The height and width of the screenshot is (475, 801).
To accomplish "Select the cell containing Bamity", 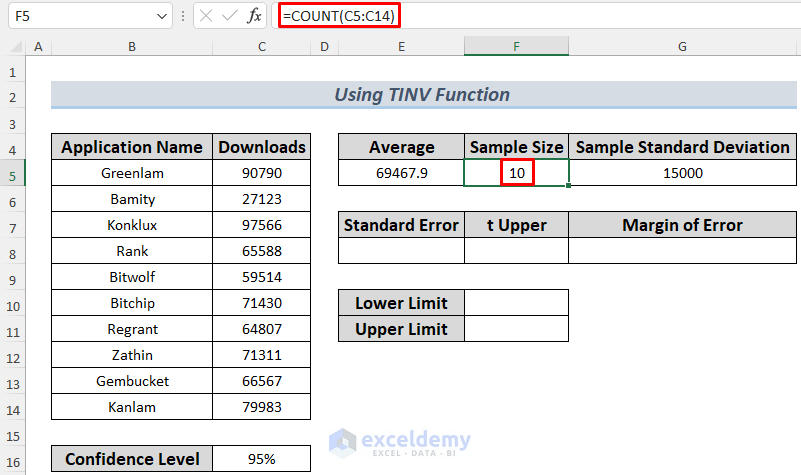I will (132, 199).
